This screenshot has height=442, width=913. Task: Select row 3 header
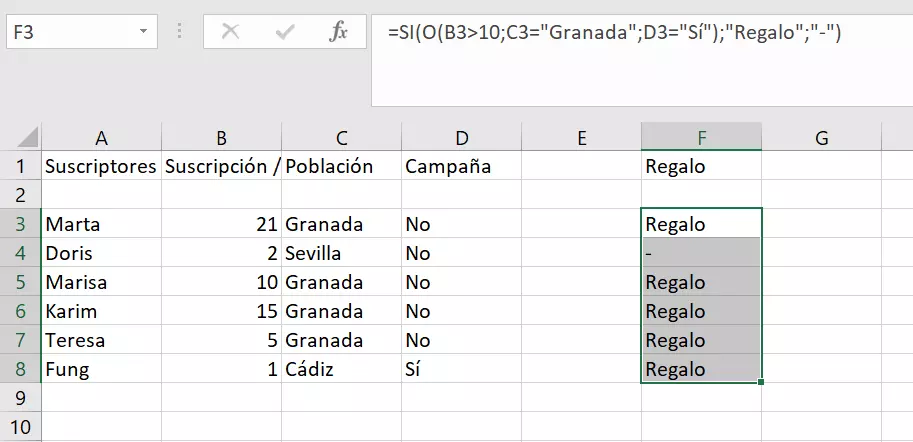point(20,224)
